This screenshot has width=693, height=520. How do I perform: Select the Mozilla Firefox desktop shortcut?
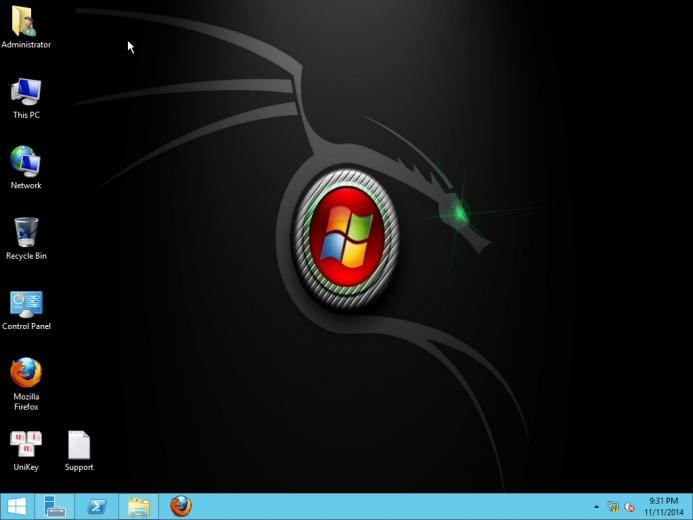pos(26,384)
